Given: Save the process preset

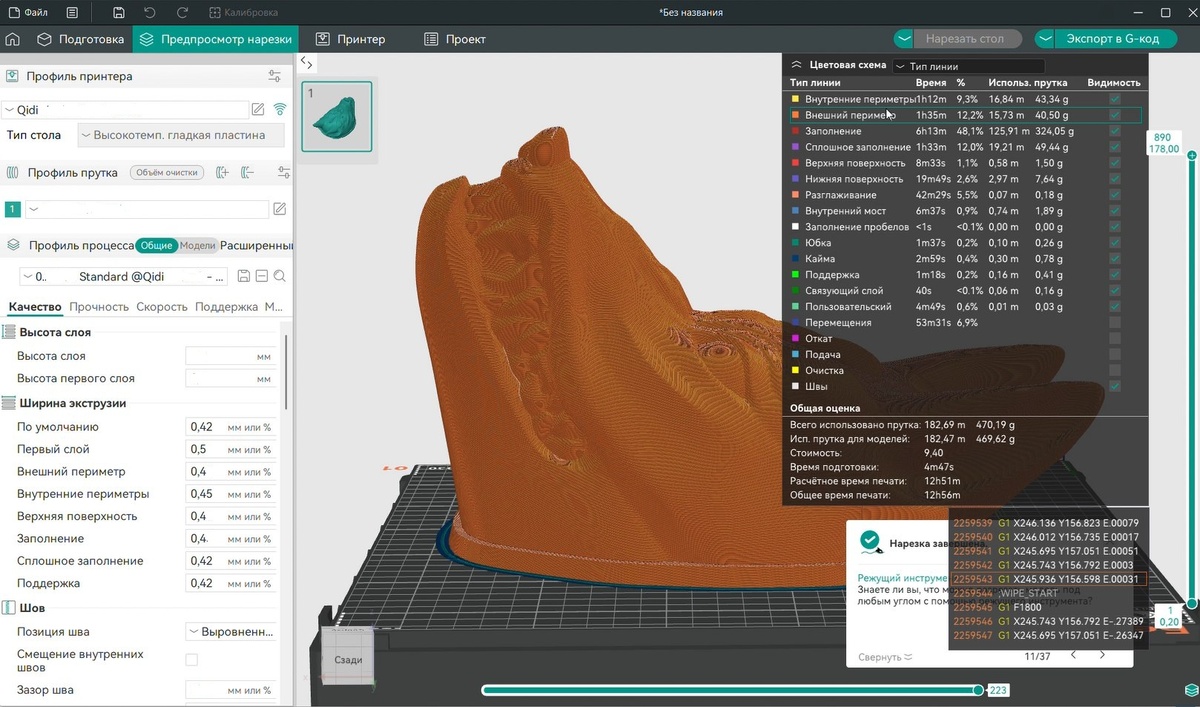Looking at the screenshot, I should [x=243, y=276].
